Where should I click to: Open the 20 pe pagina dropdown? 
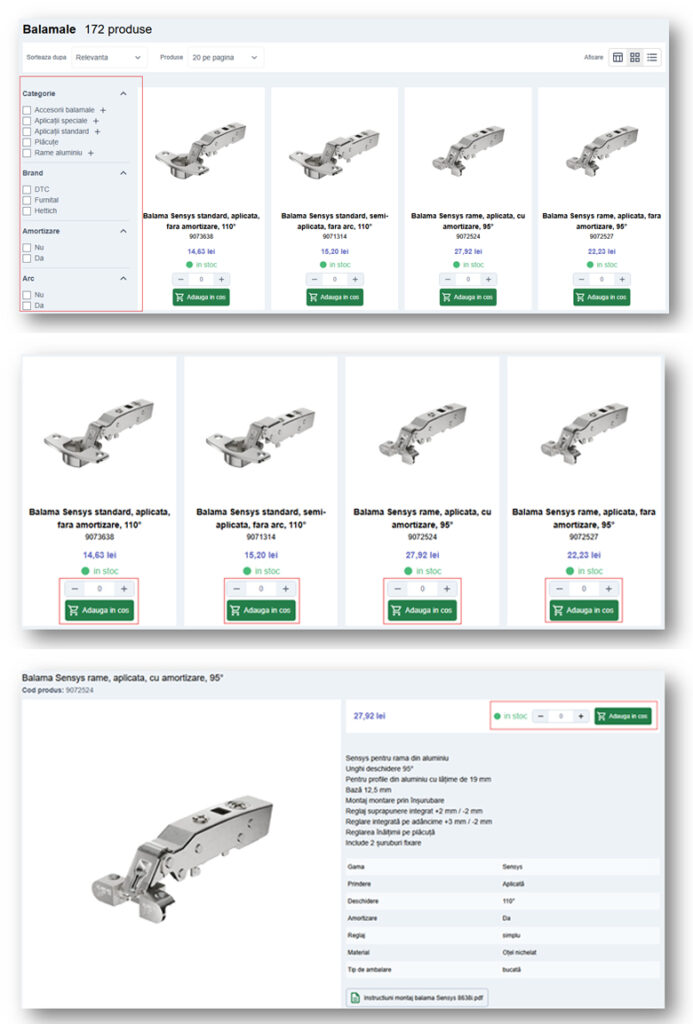tap(225, 57)
